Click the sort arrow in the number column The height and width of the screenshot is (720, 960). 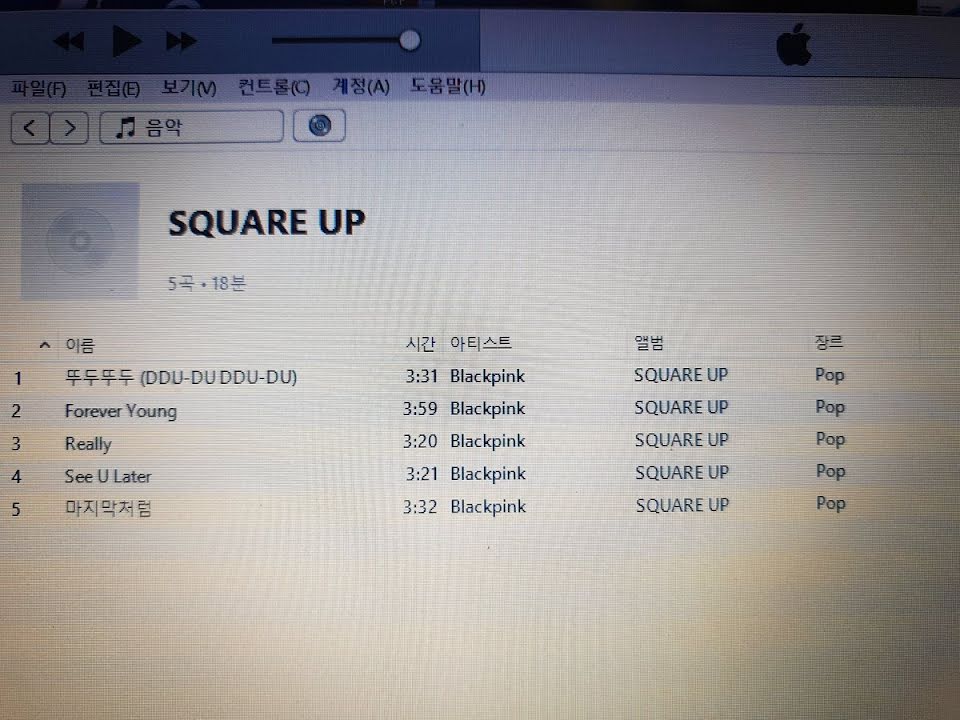[x=44, y=345]
